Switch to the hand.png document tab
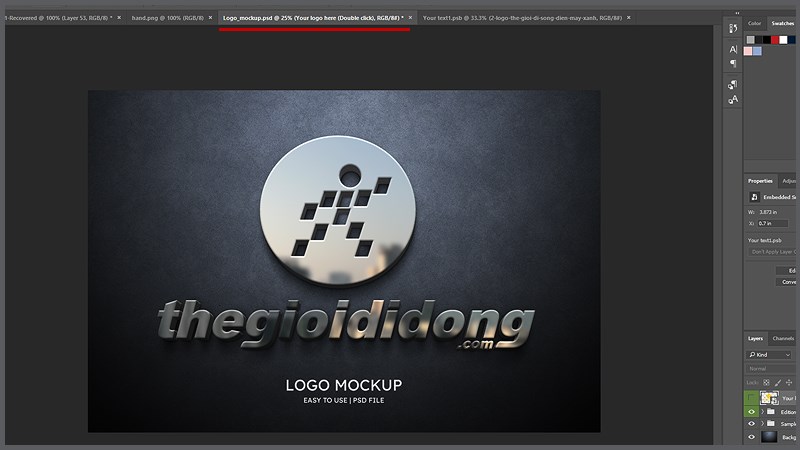Viewport: 800px width, 450px height. [170, 18]
